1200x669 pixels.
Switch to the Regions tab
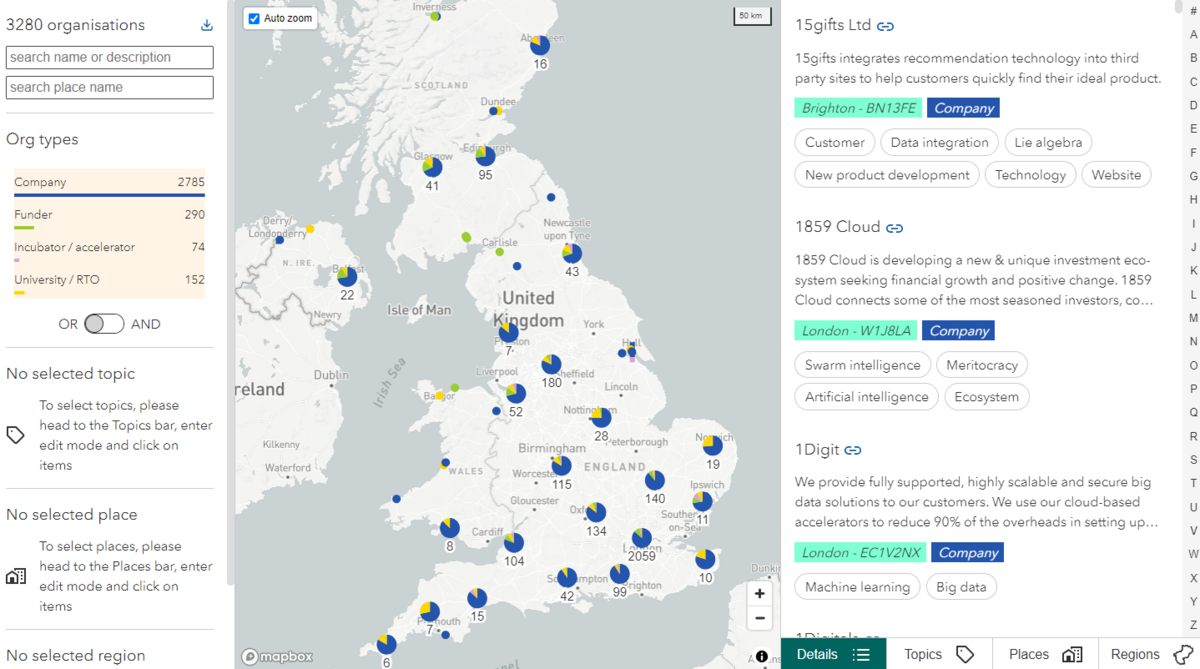[1150, 654]
